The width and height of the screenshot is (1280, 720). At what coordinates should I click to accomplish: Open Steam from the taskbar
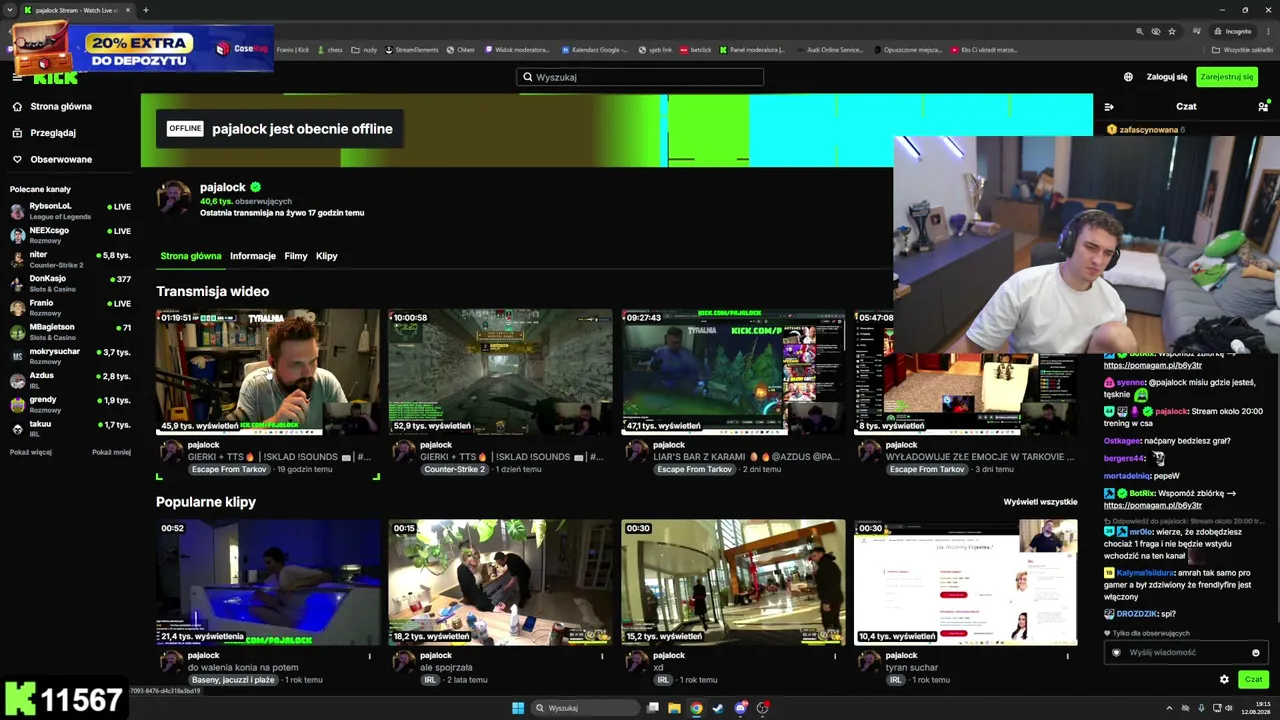pyautogui.click(x=718, y=708)
